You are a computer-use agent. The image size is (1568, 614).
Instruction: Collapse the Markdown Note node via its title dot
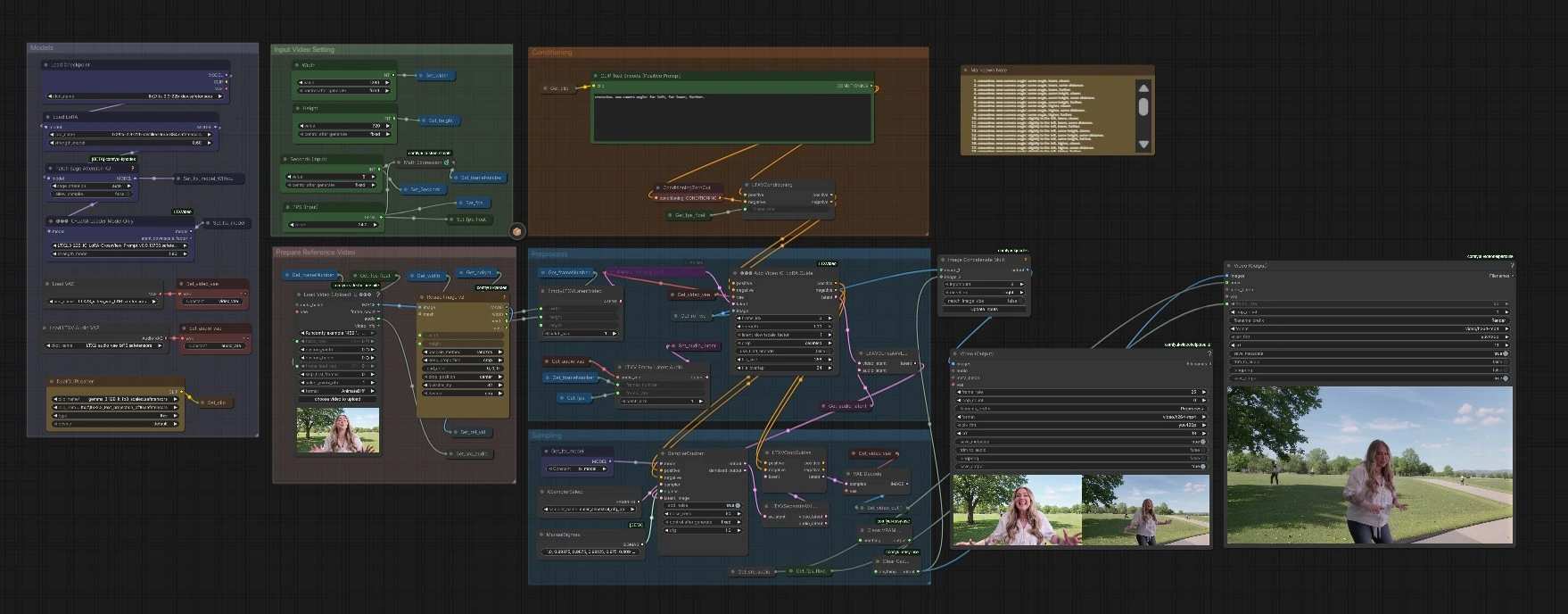point(966,70)
